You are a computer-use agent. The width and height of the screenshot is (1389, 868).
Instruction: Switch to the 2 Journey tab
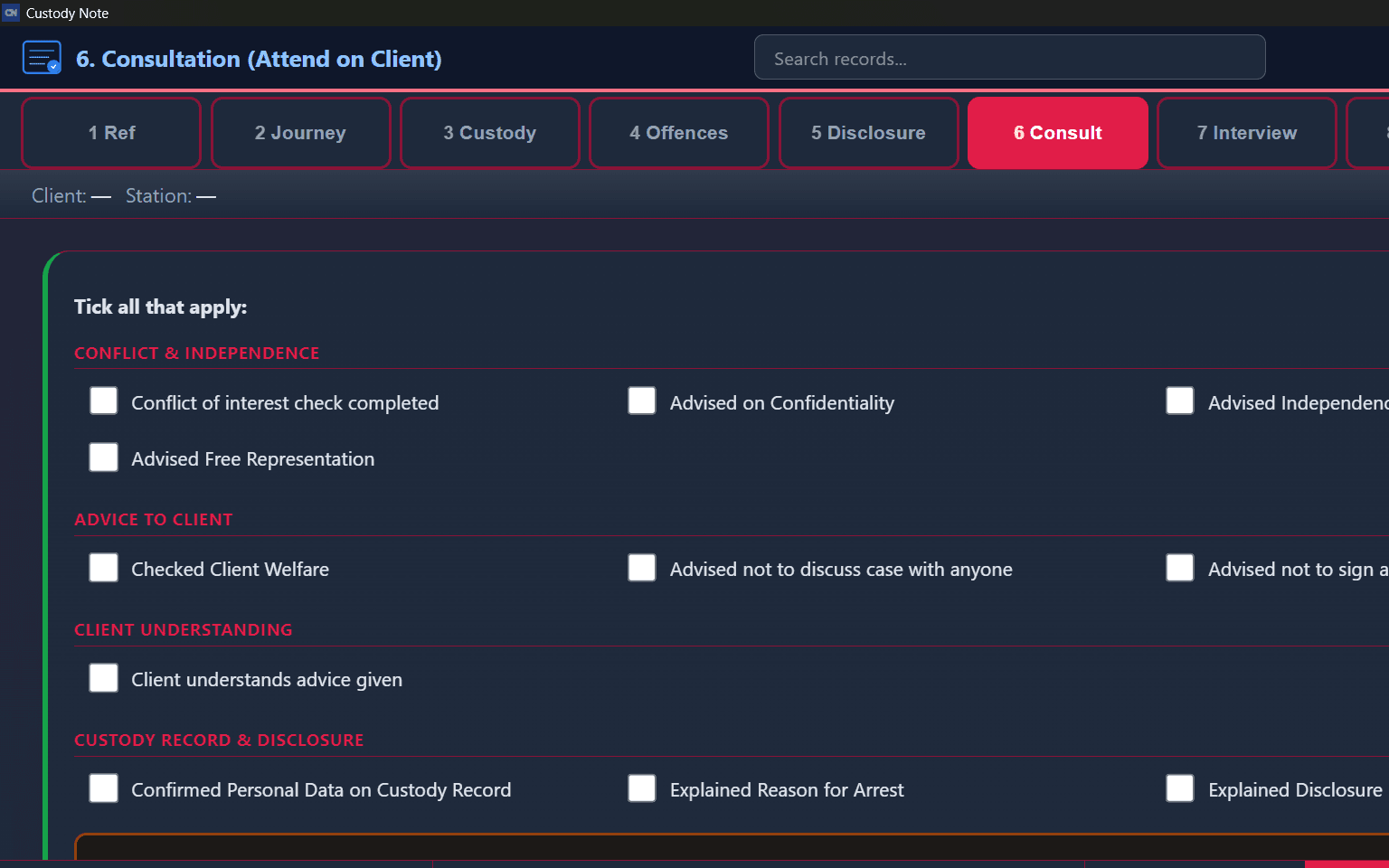pyautogui.click(x=300, y=133)
